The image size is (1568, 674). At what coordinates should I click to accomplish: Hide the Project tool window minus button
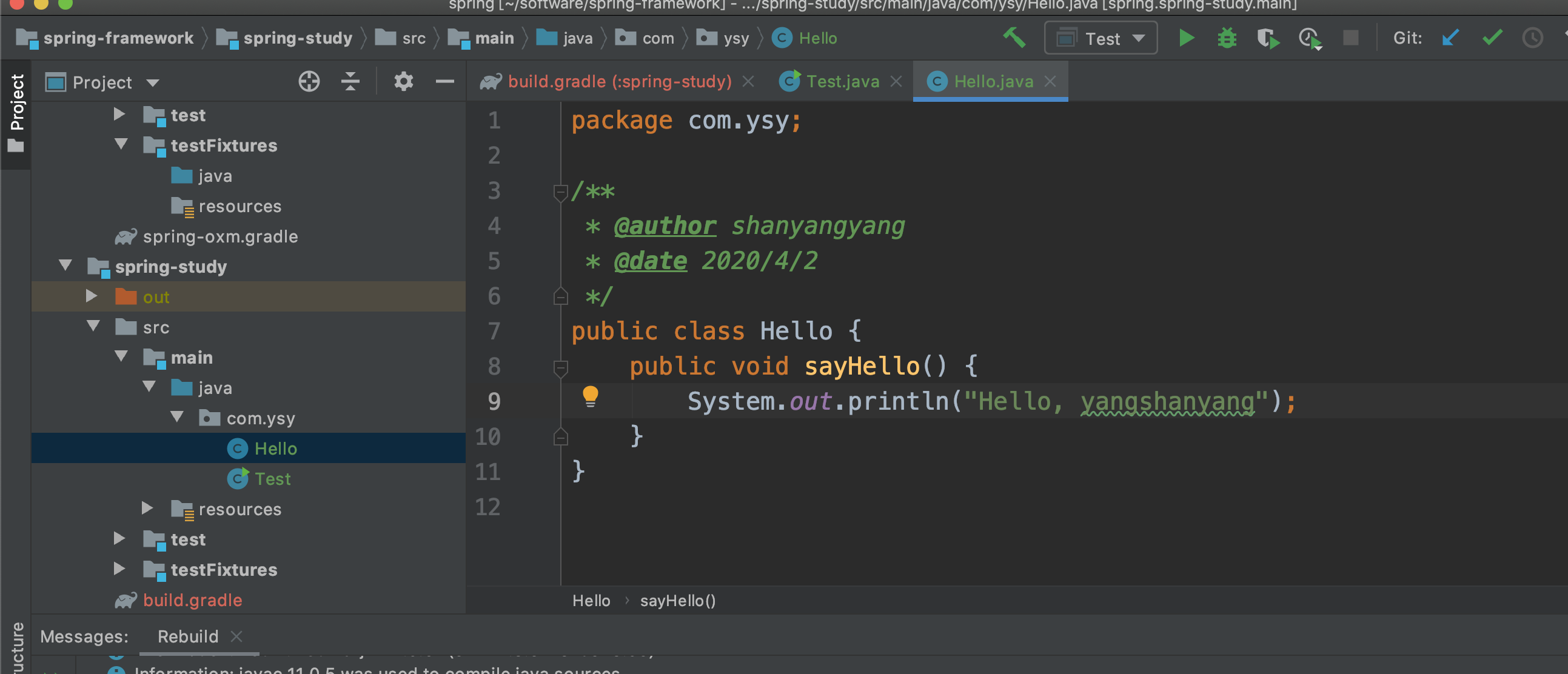445,81
